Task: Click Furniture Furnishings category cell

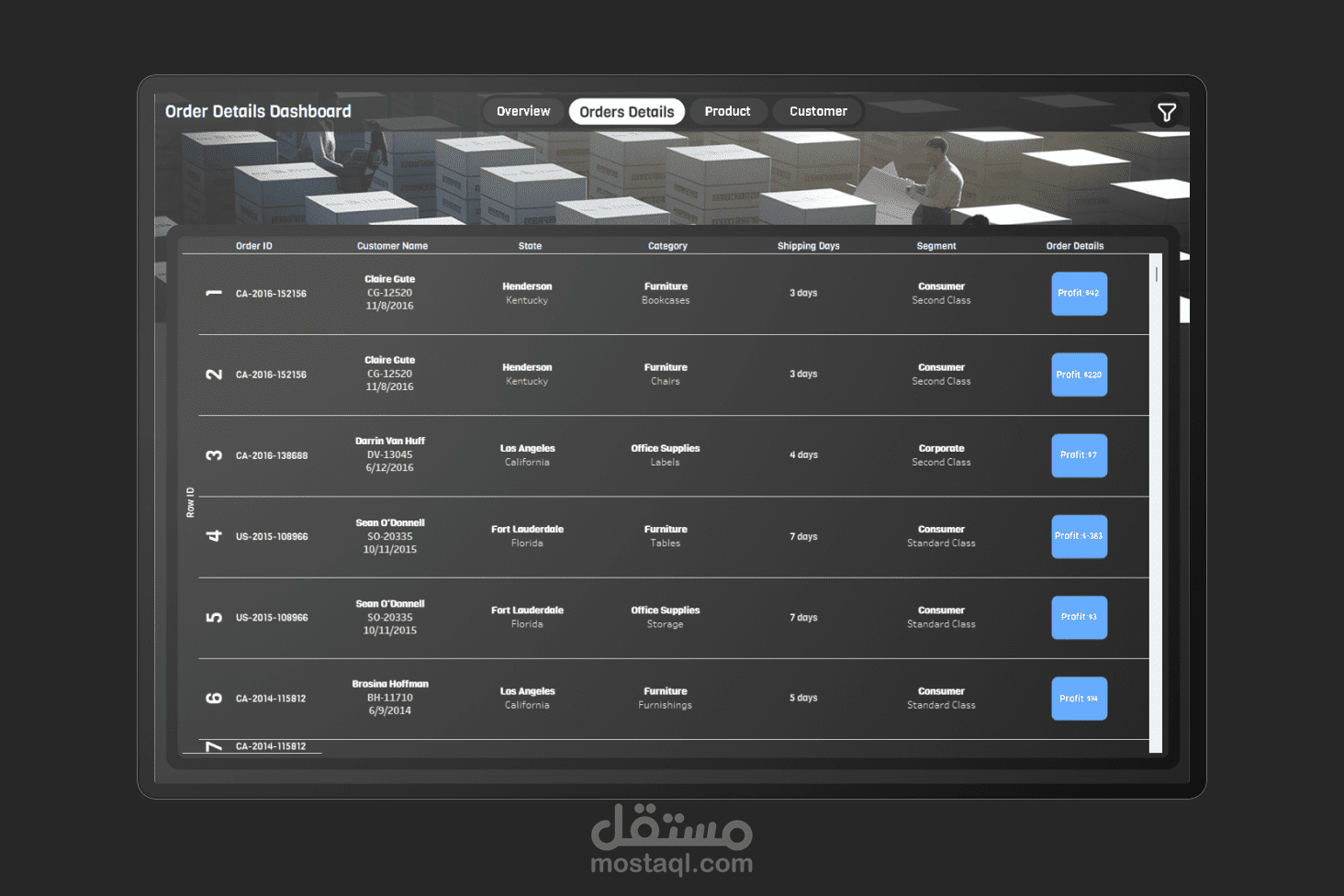Action: pos(666,699)
